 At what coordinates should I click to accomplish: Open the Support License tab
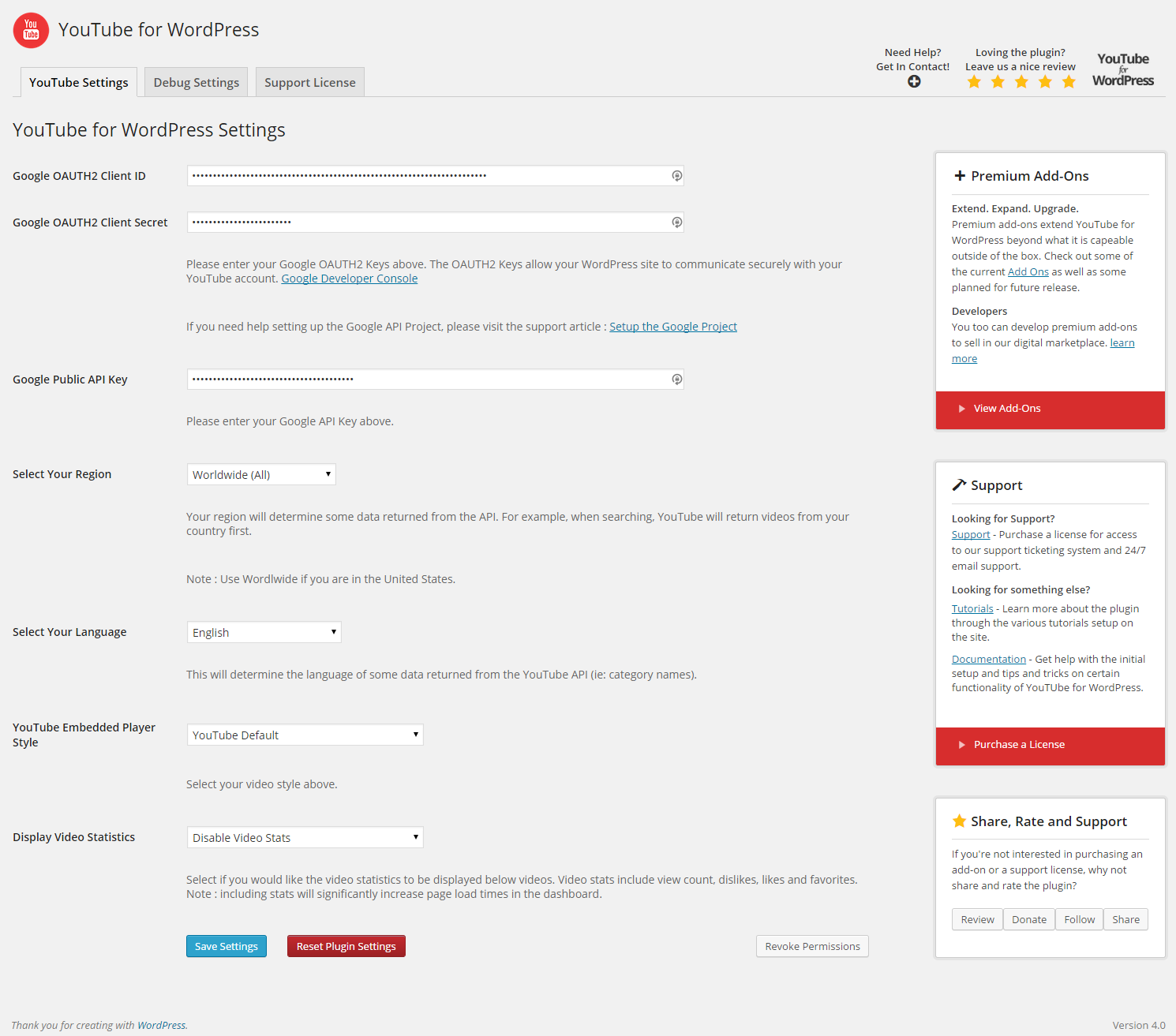310,82
